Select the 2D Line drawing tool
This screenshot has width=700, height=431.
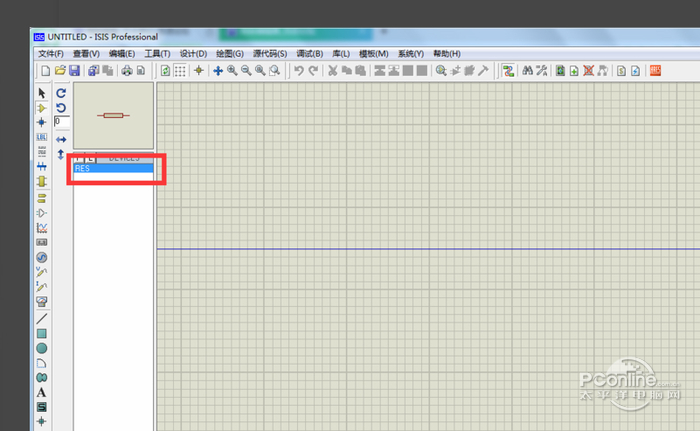42,318
